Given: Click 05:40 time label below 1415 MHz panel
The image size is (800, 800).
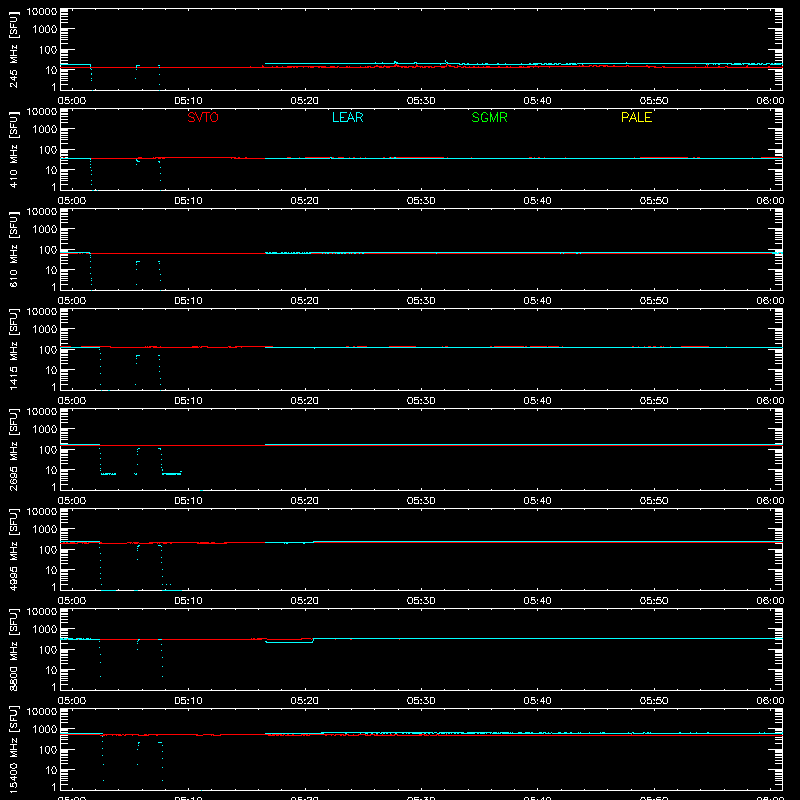Looking at the screenshot, I should [537, 401].
